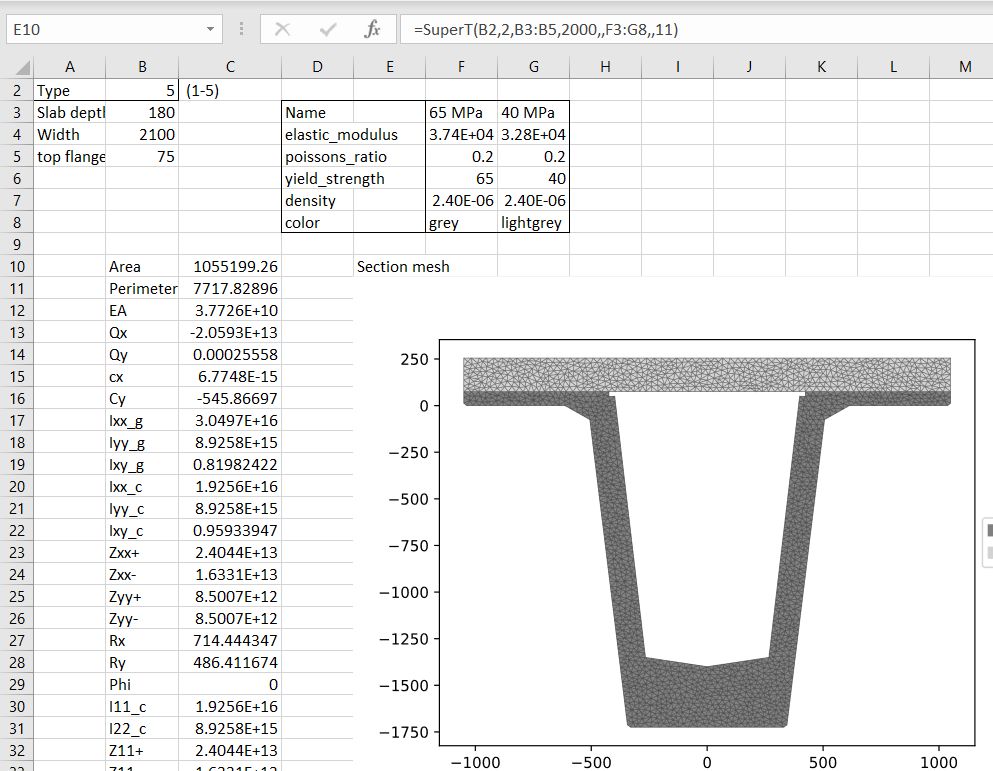
Task: Click the Insert Function (fx) icon
Action: [x=374, y=29]
